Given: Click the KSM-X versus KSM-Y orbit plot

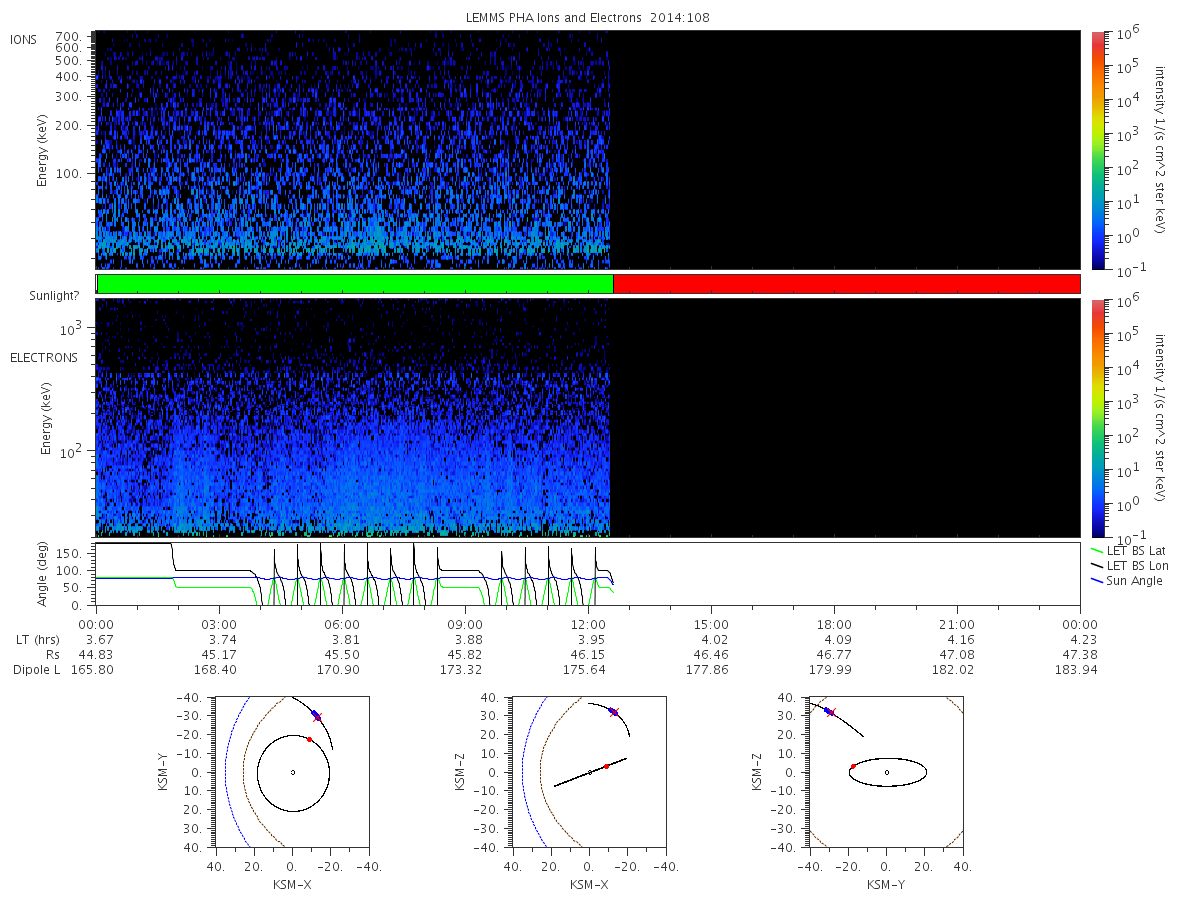Looking at the screenshot, I should tap(293, 772).
